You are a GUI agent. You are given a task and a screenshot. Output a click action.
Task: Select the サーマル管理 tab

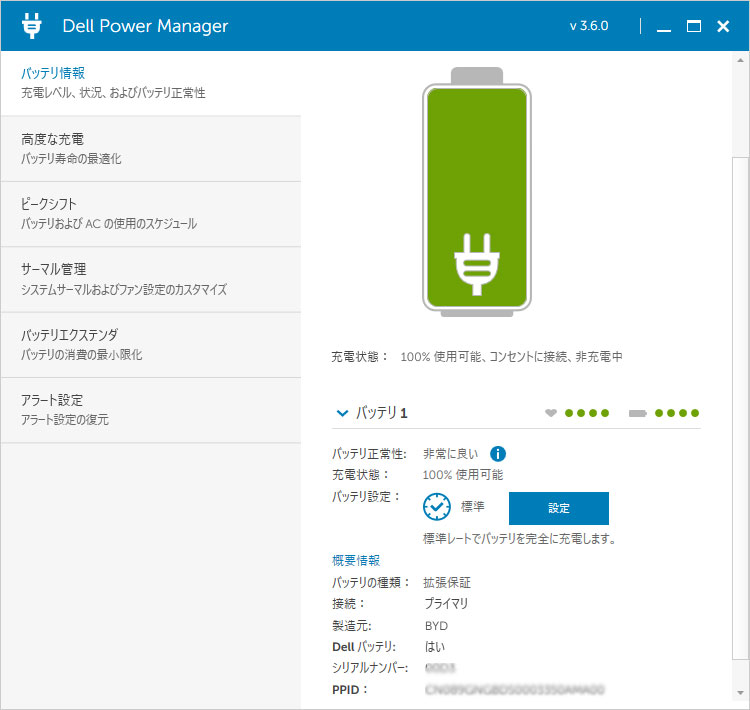[x=151, y=280]
